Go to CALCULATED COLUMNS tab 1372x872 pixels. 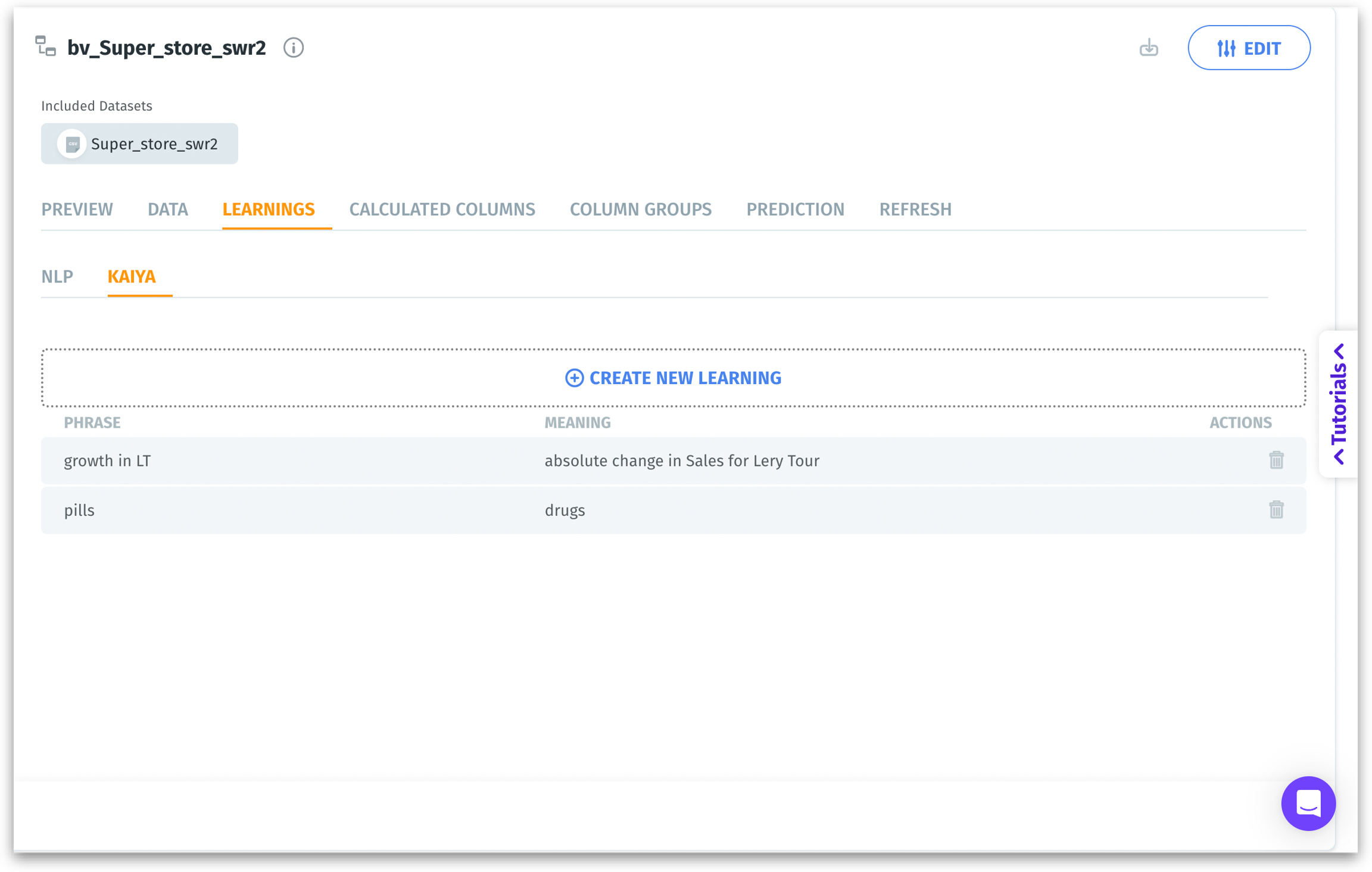[x=442, y=210]
